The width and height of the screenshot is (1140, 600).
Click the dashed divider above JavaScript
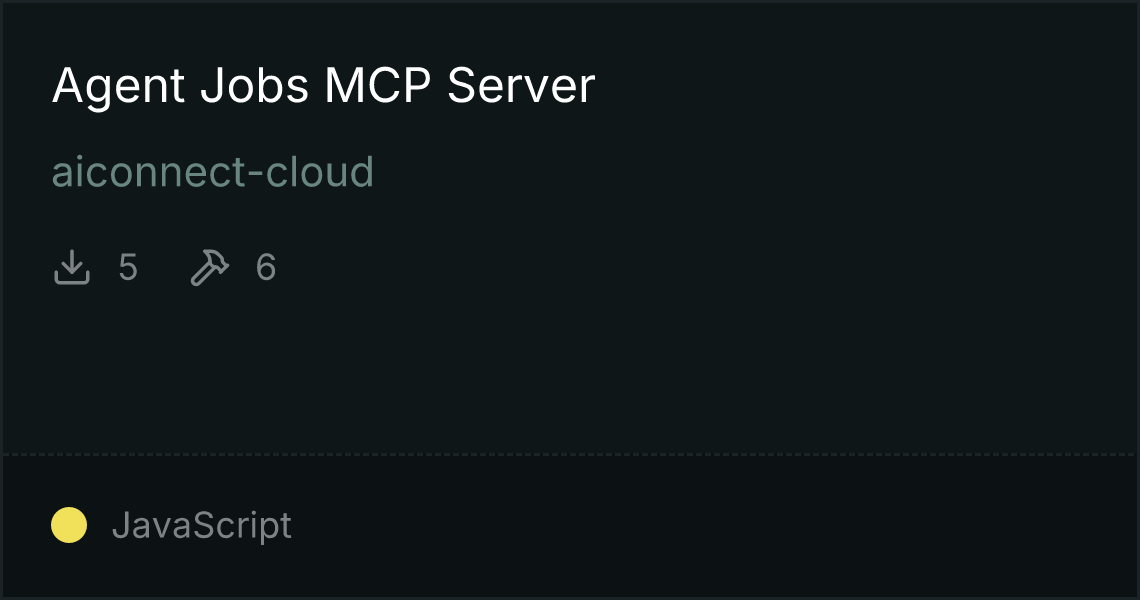[x=570, y=455]
